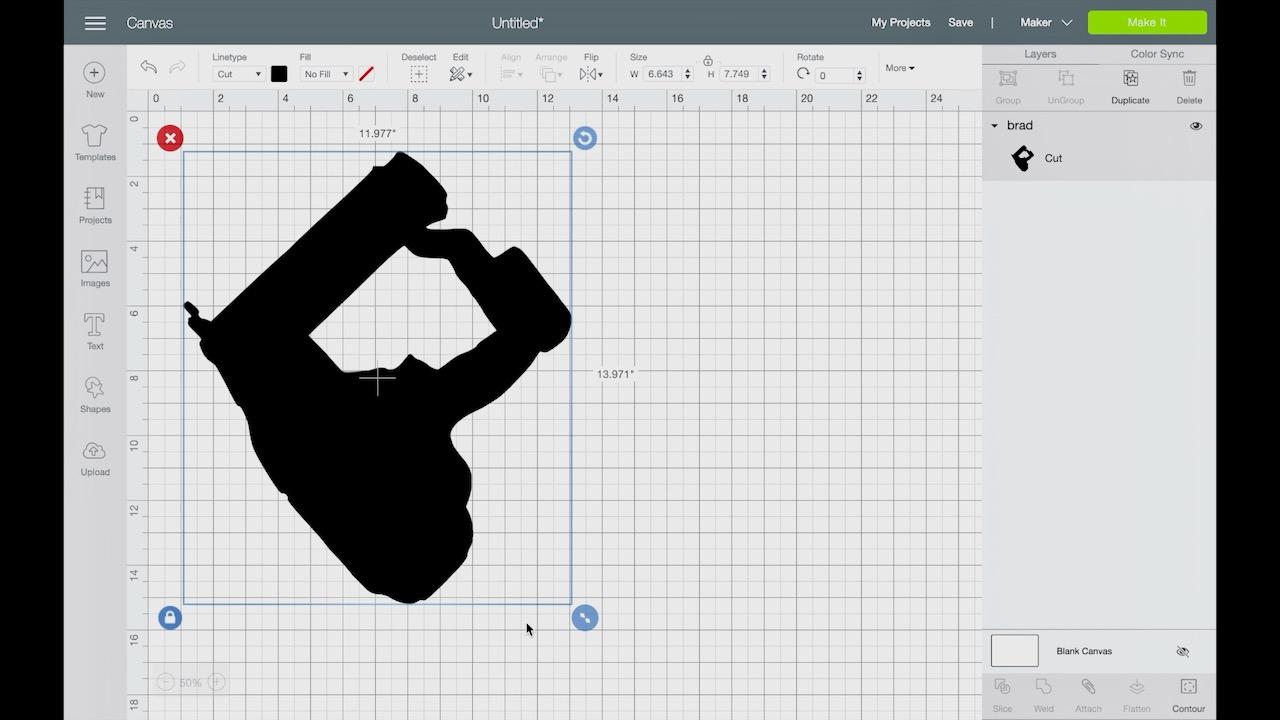Viewport: 1280px width, 720px height.
Task: Use the Contour tool
Action: (x=1188, y=693)
